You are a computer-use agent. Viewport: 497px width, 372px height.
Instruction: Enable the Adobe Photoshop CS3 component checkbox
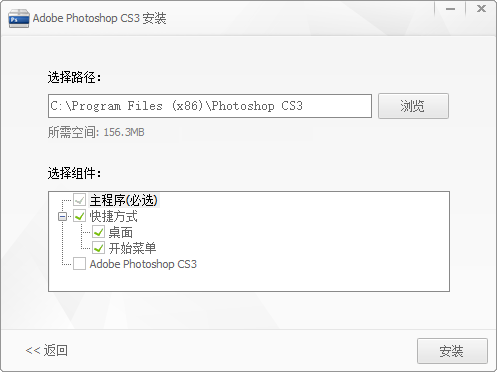coord(79,264)
